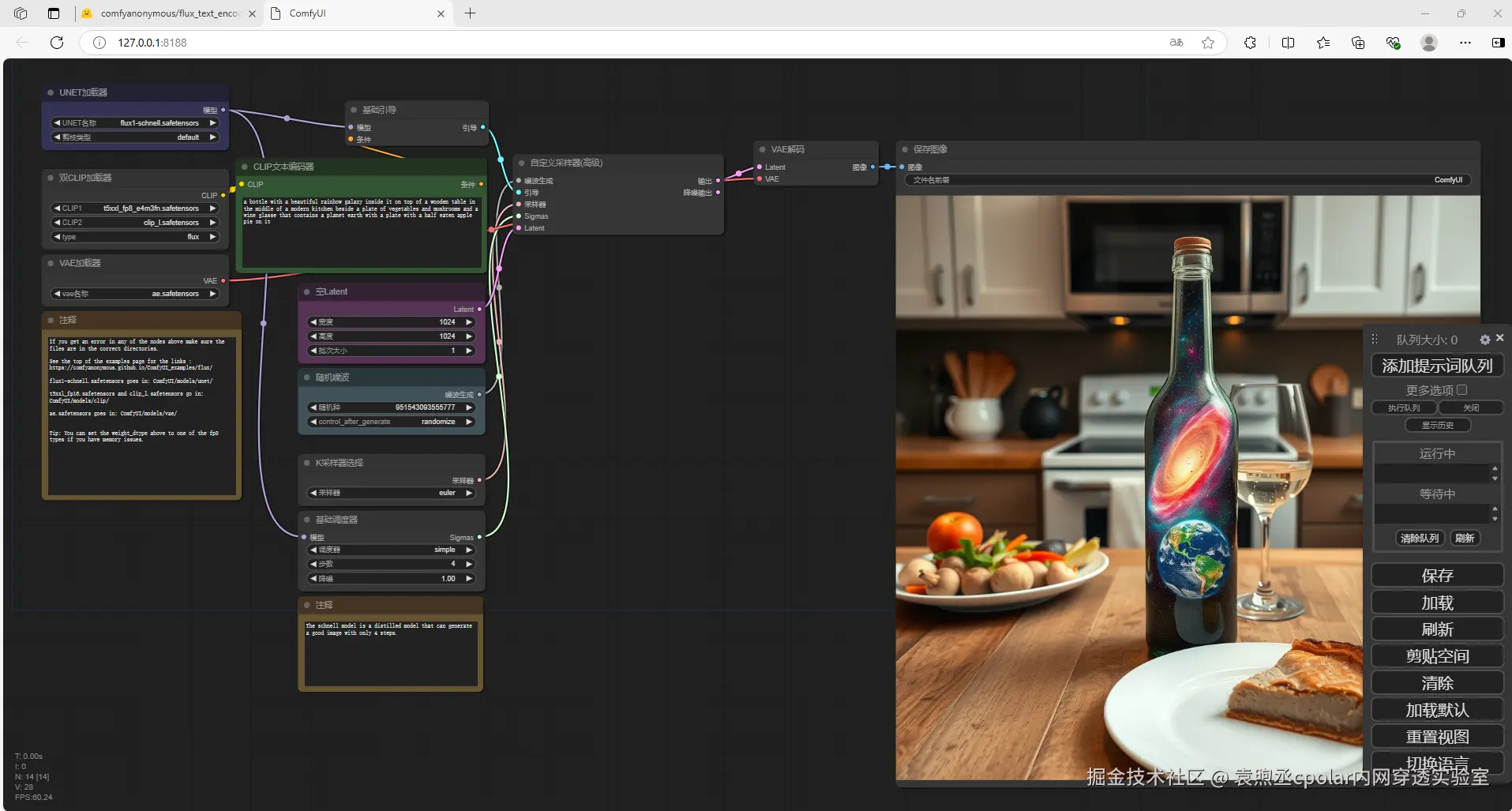Click 剪贴空间 in the side menu
The width and height of the screenshot is (1512, 811).
pyautogui.click(x=1437, y=656)
